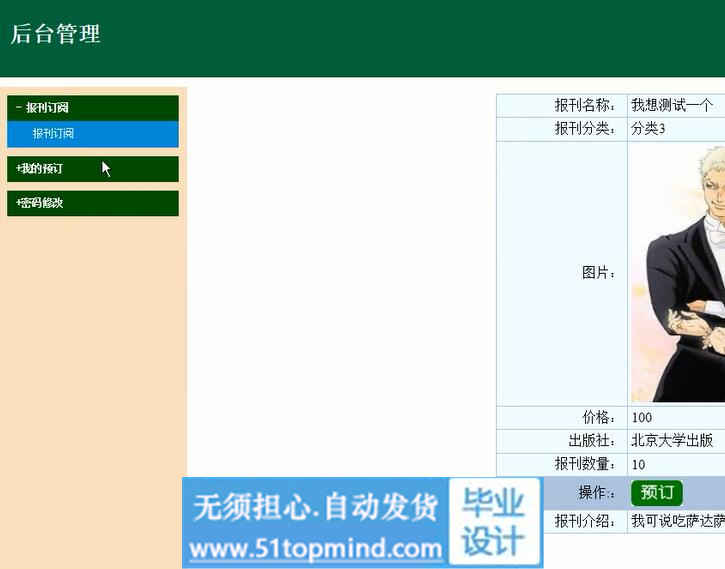Click the green 预订 button

(657, 493)
